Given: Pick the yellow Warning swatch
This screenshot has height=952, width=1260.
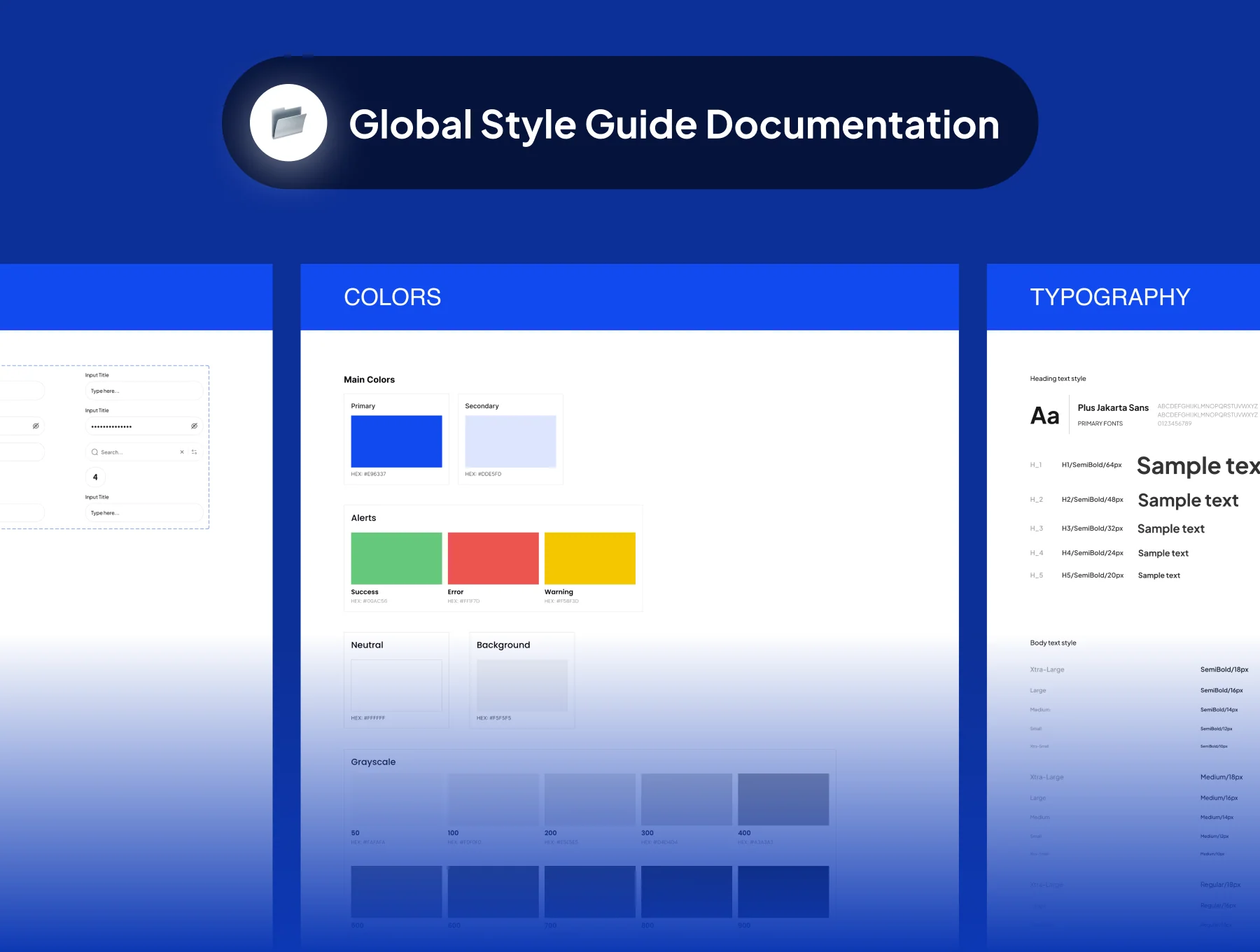Looking at the screenshot, I should tap(590, 558).
